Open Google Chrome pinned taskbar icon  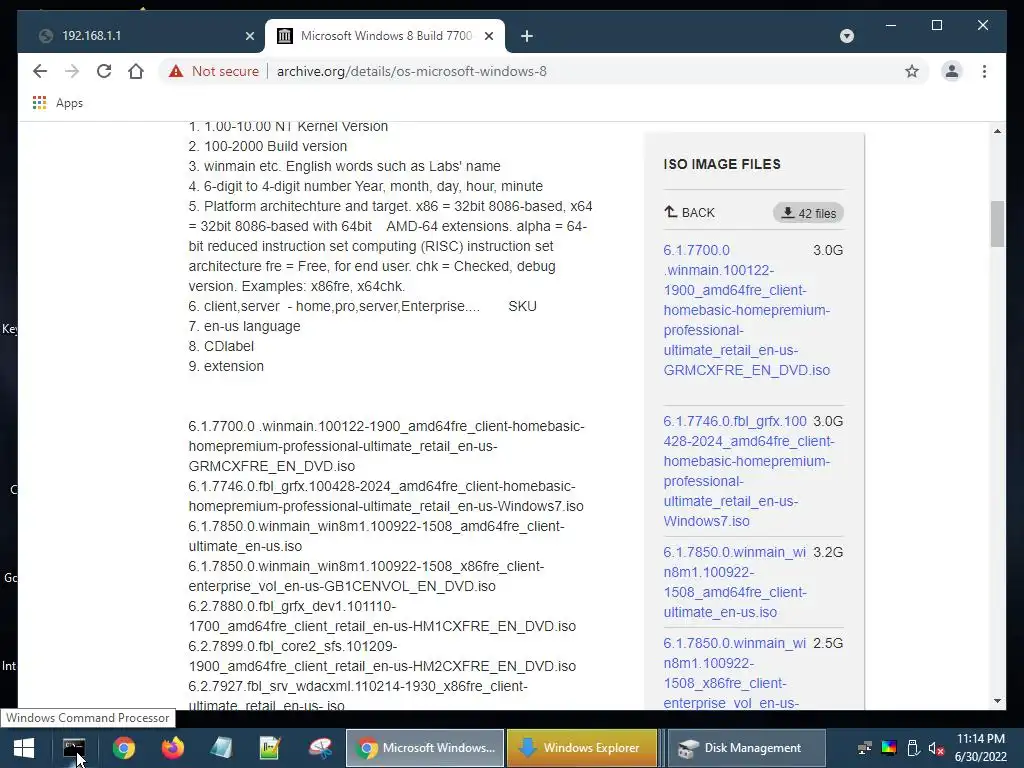tap(123, 748)
